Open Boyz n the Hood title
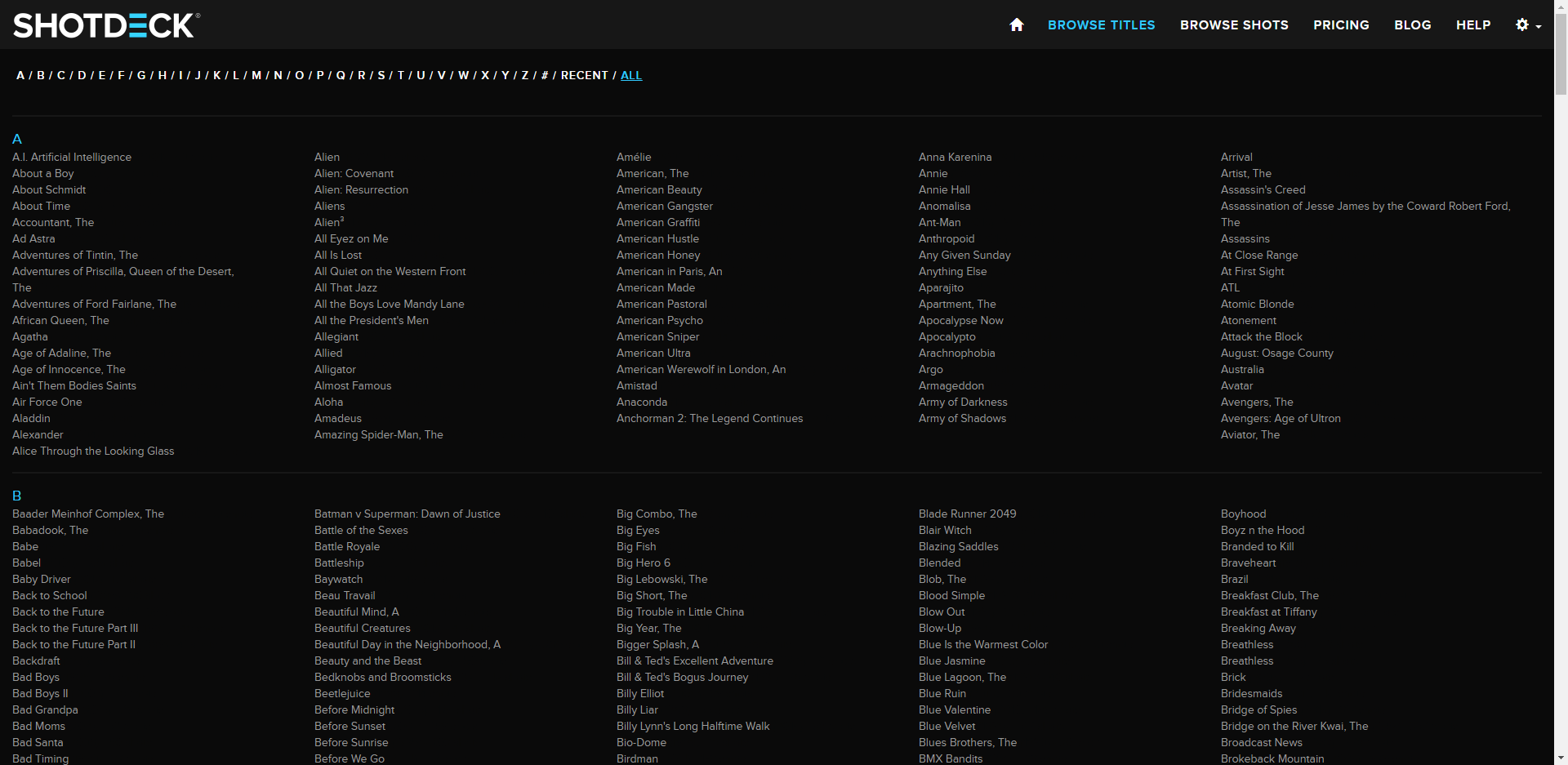This screenshot has height=765, width=1568. pos(1263,530)
